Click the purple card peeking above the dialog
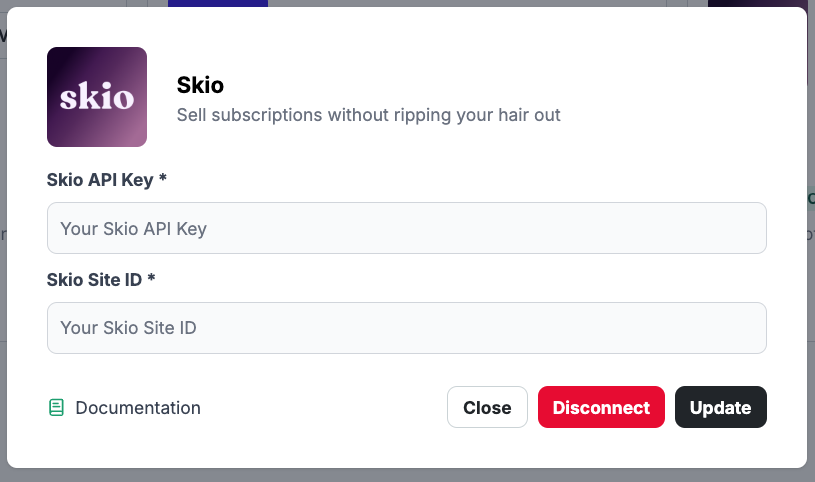815x482 pixels. tap(218, 3)
